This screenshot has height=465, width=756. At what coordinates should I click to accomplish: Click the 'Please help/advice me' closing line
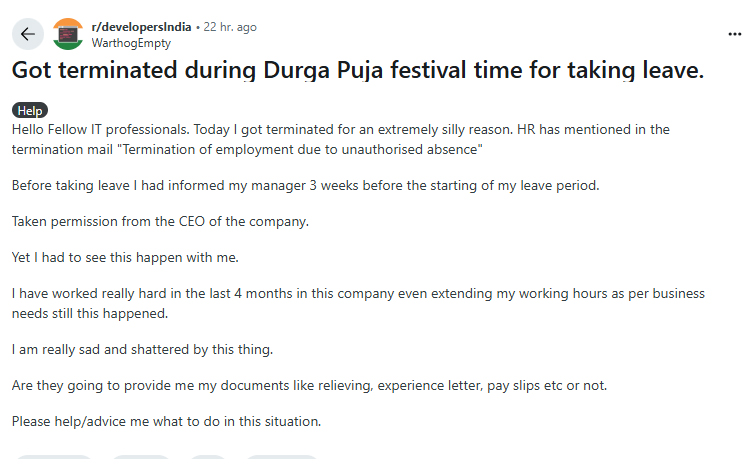(166, 421)
